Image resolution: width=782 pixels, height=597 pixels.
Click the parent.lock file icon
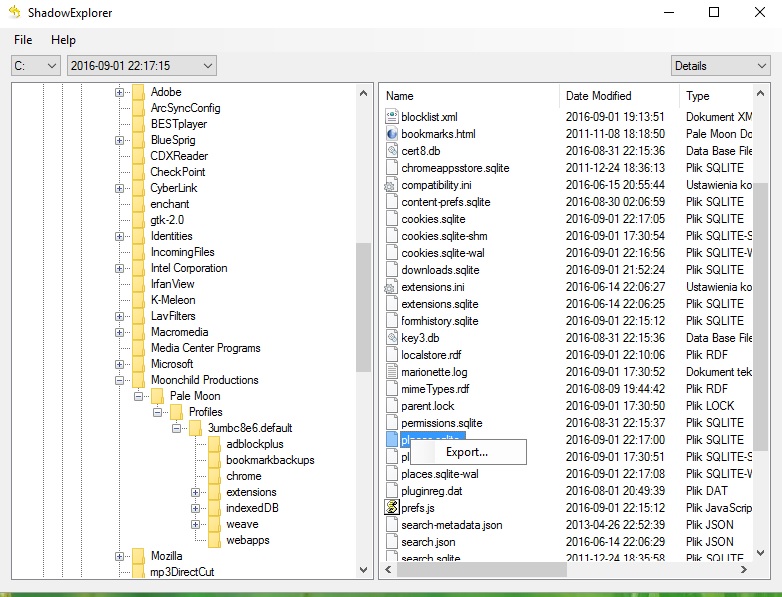[392, 405]
